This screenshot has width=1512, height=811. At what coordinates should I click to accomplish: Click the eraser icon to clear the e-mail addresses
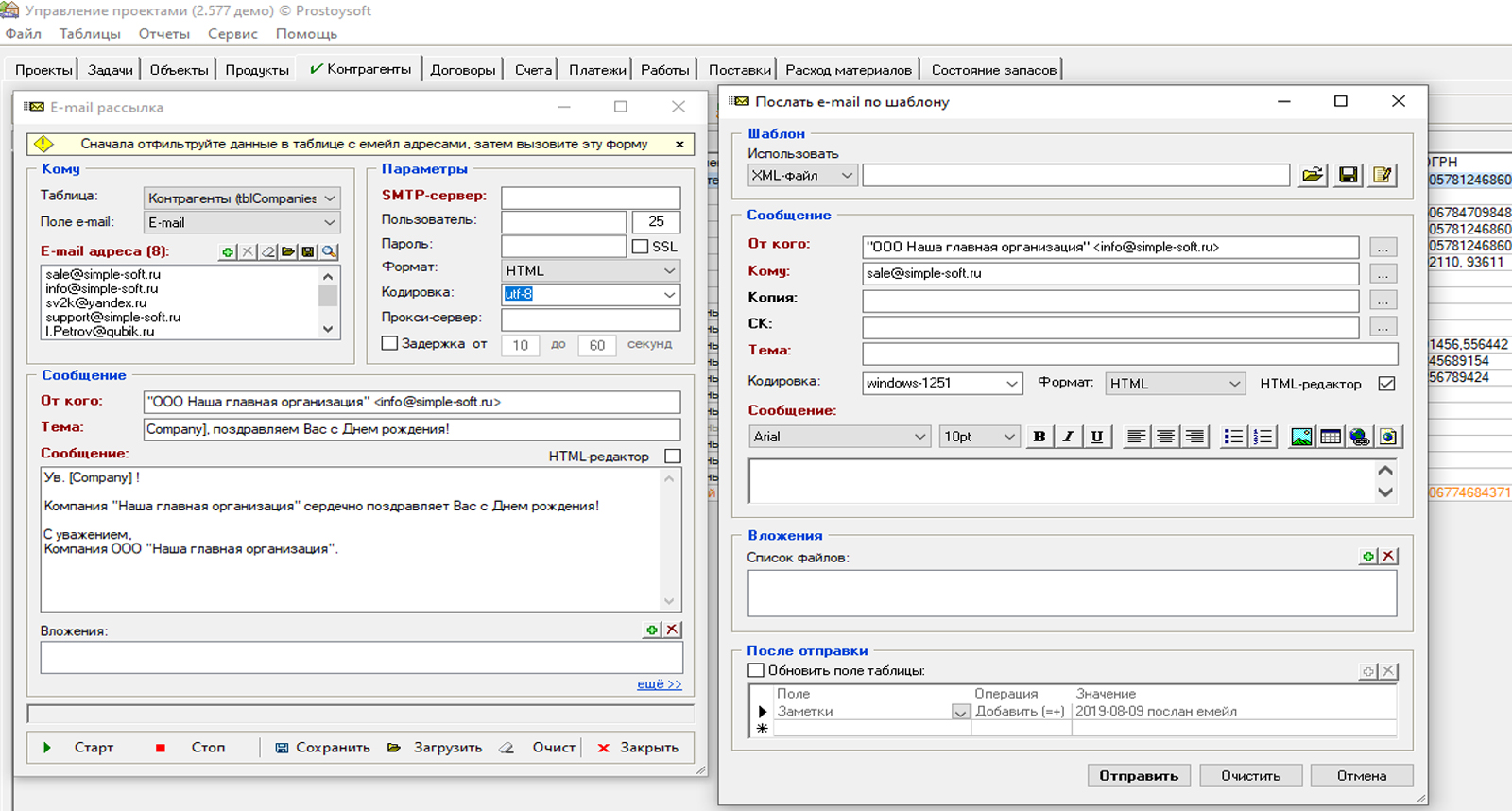click(x=268, y=251)
